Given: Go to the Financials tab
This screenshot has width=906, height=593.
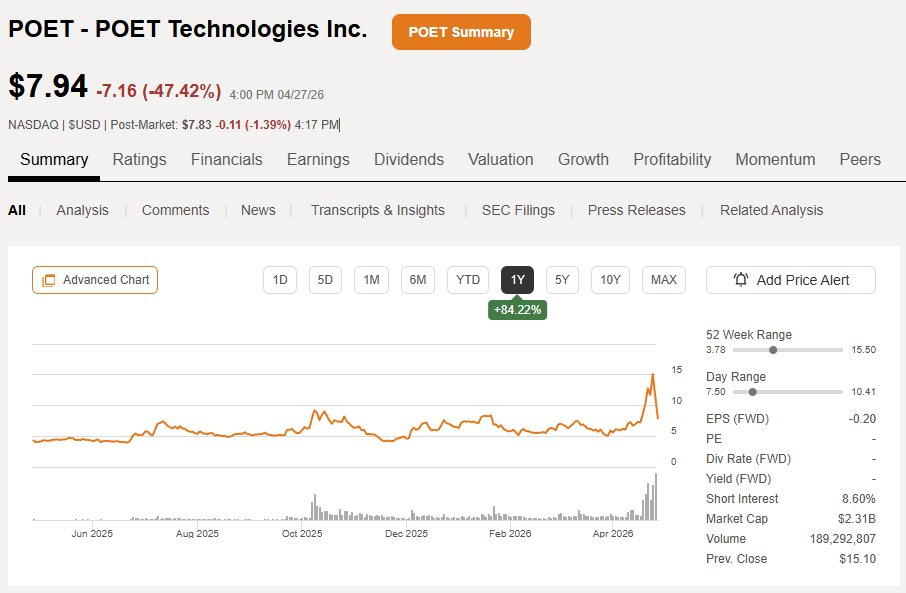Looking at the screenshot, I should 226,160.
